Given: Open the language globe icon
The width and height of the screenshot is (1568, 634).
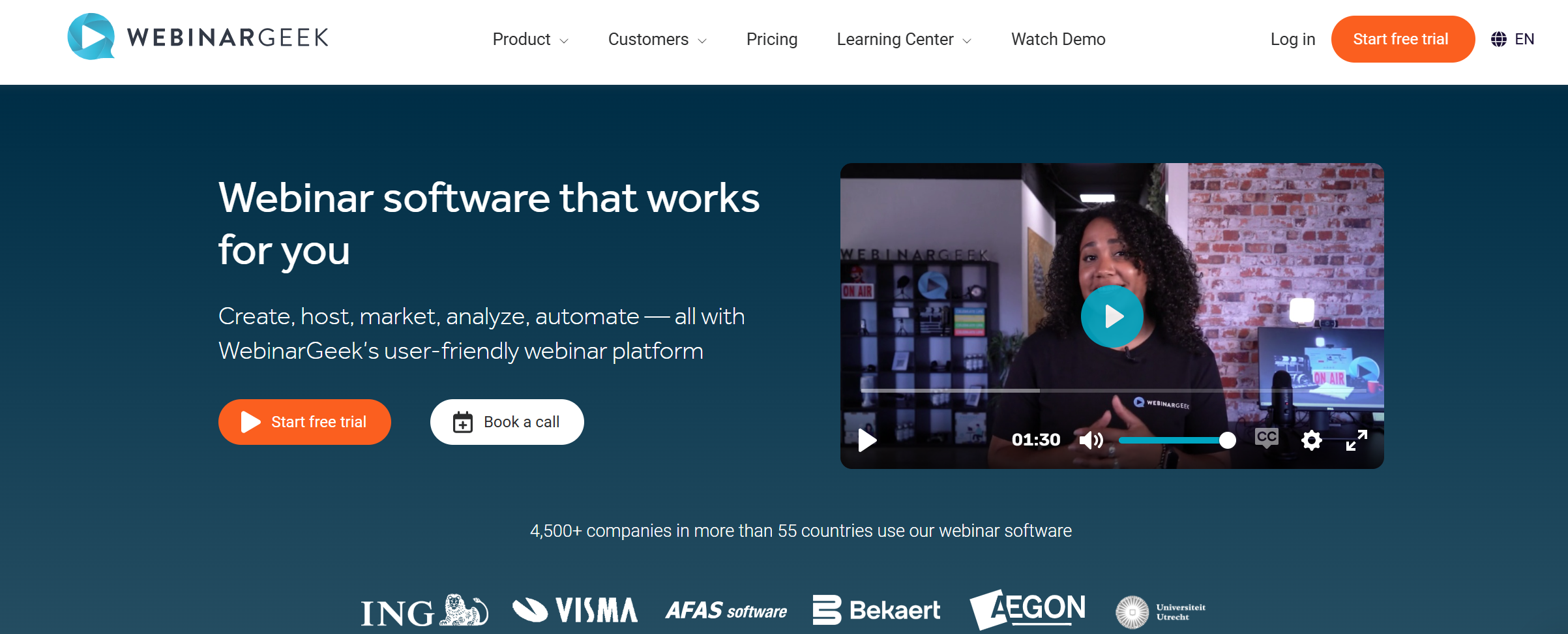Looking at the screenshot, I should (x=1498, y=39).
